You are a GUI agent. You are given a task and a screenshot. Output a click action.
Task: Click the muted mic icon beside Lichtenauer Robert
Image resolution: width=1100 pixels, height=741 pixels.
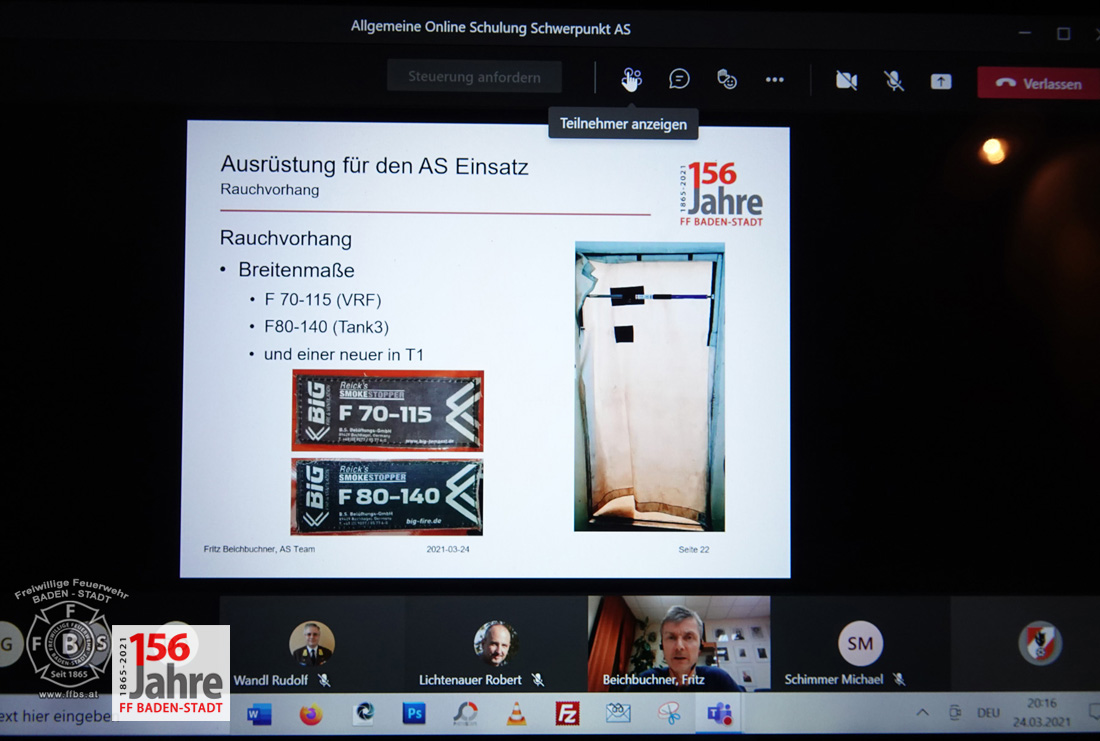pos(537,679)
